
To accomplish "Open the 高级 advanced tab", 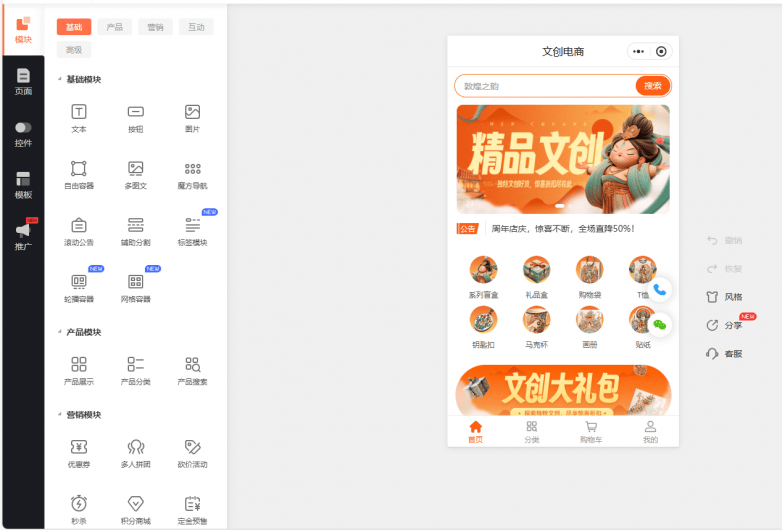I will 74,50.
